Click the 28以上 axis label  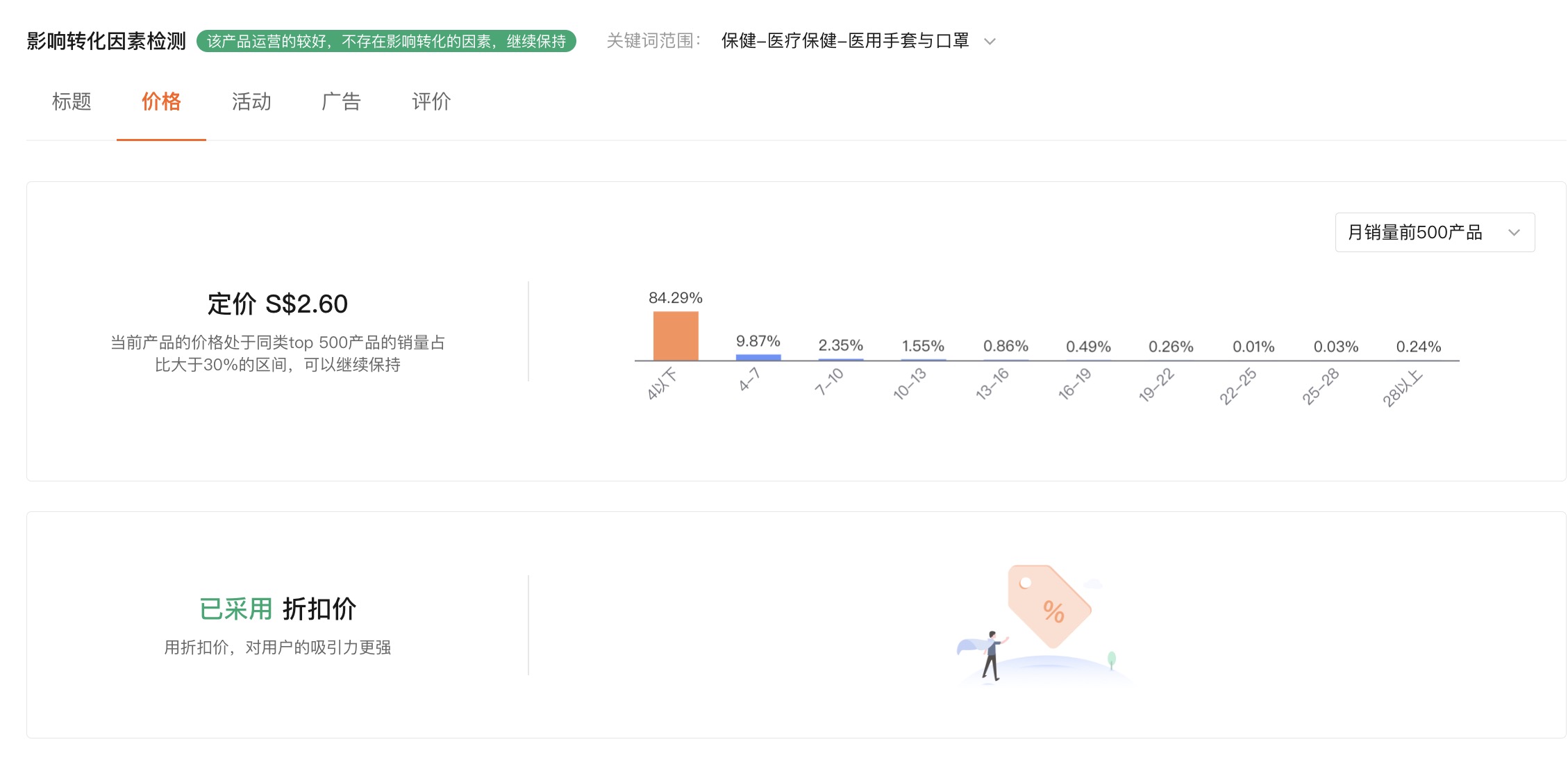(x=1402, y=388)
